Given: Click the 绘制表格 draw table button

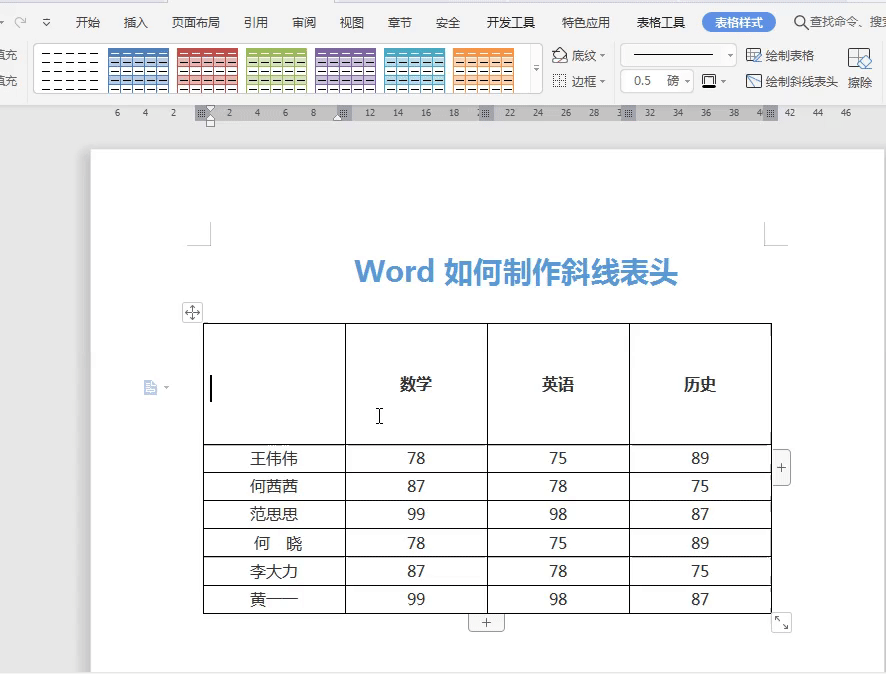Looking at the screenshot, I should (780, 55).
